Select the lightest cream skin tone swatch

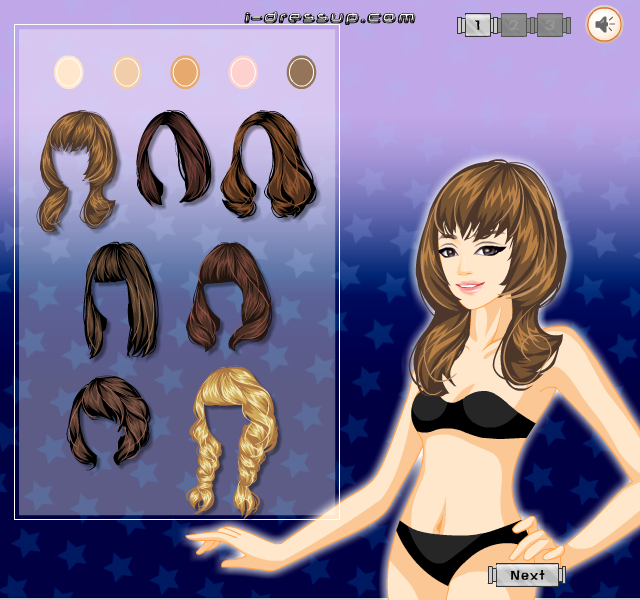click(x=69, y=72)
